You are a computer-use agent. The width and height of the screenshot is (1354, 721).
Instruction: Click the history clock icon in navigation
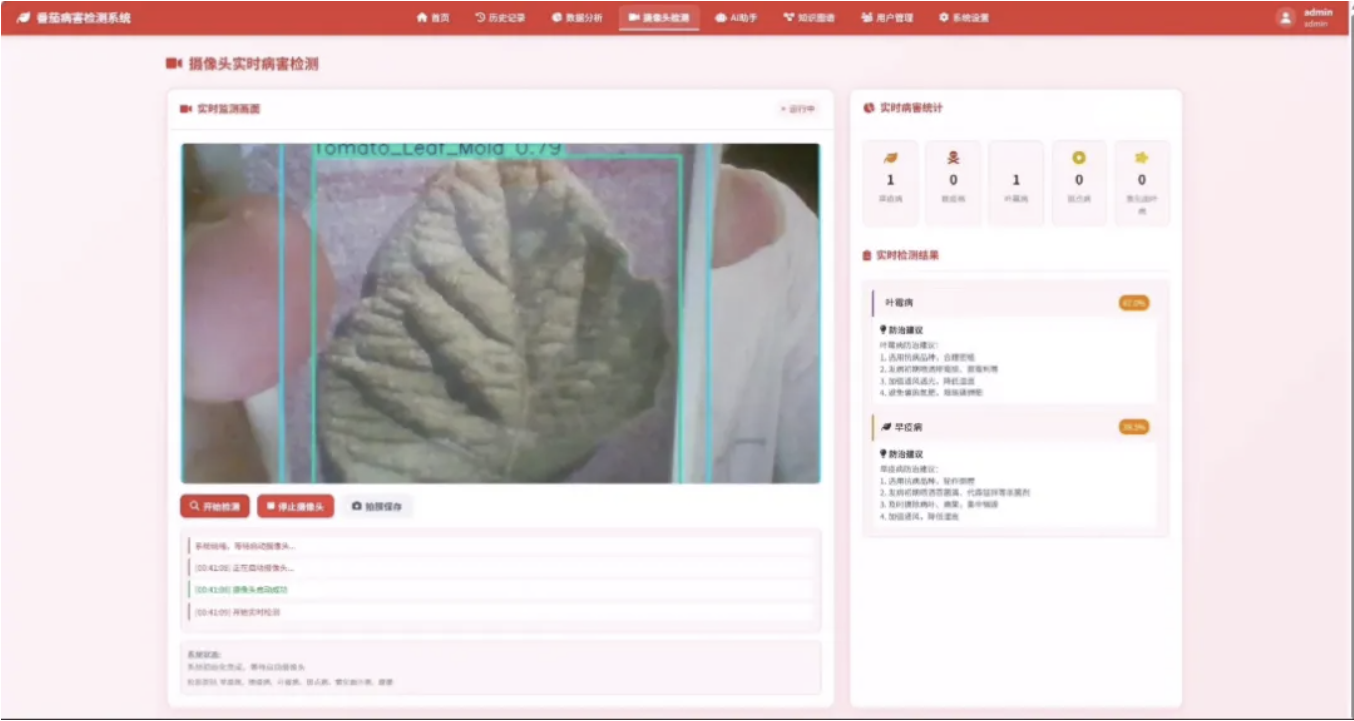480,18
